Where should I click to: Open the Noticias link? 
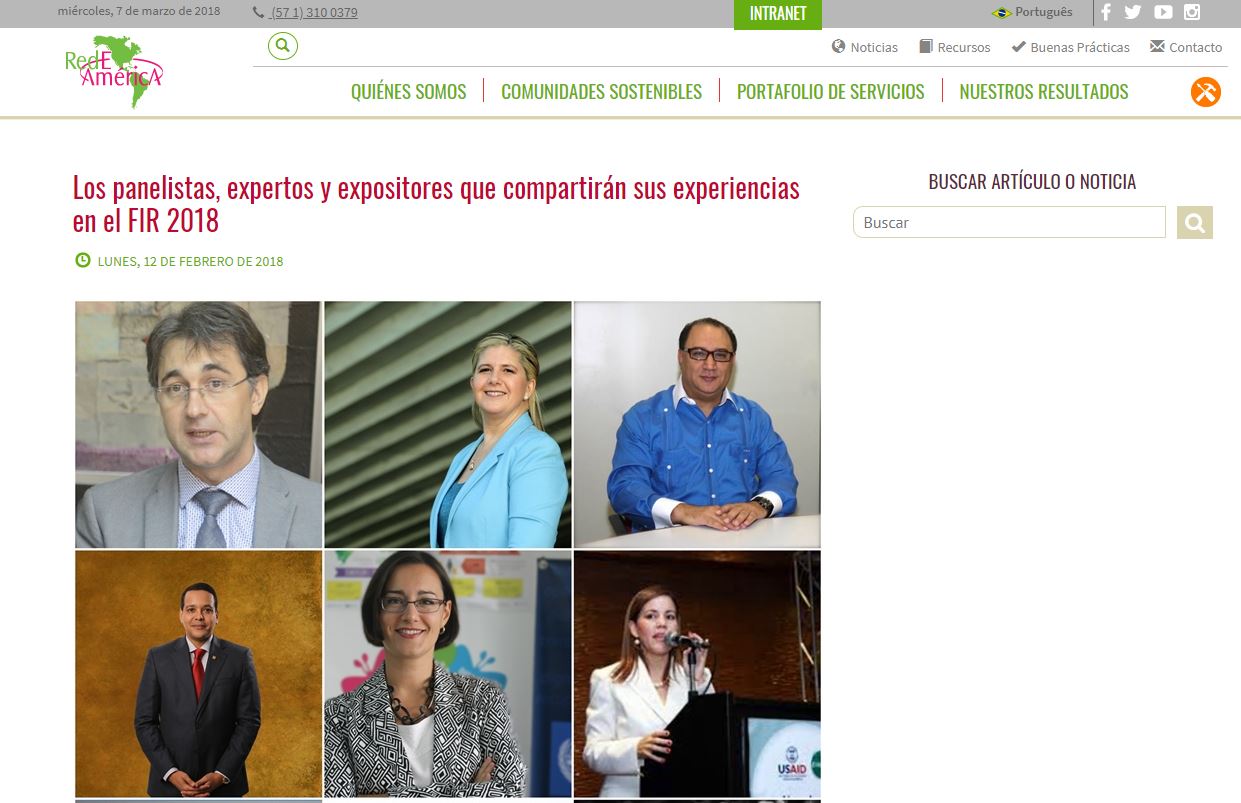tap(865, 47)
